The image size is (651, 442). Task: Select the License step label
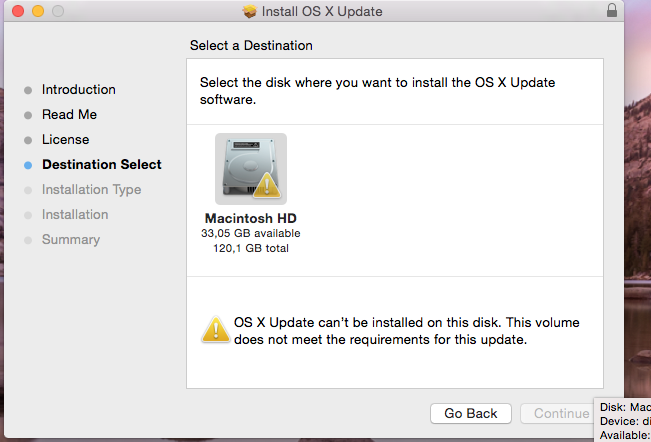pyautogui.click(x=66, y=139)
